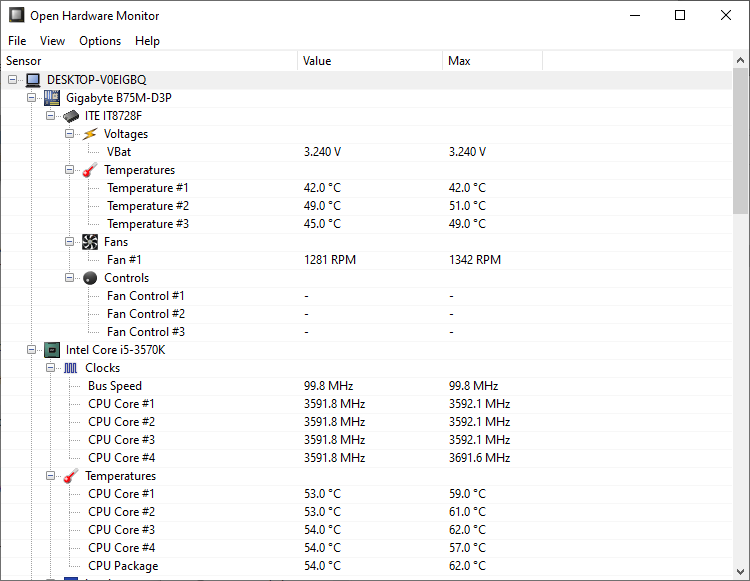Open the Options menu
The width and height of the screenshot is (750, 581).
[x=100, y=41]
